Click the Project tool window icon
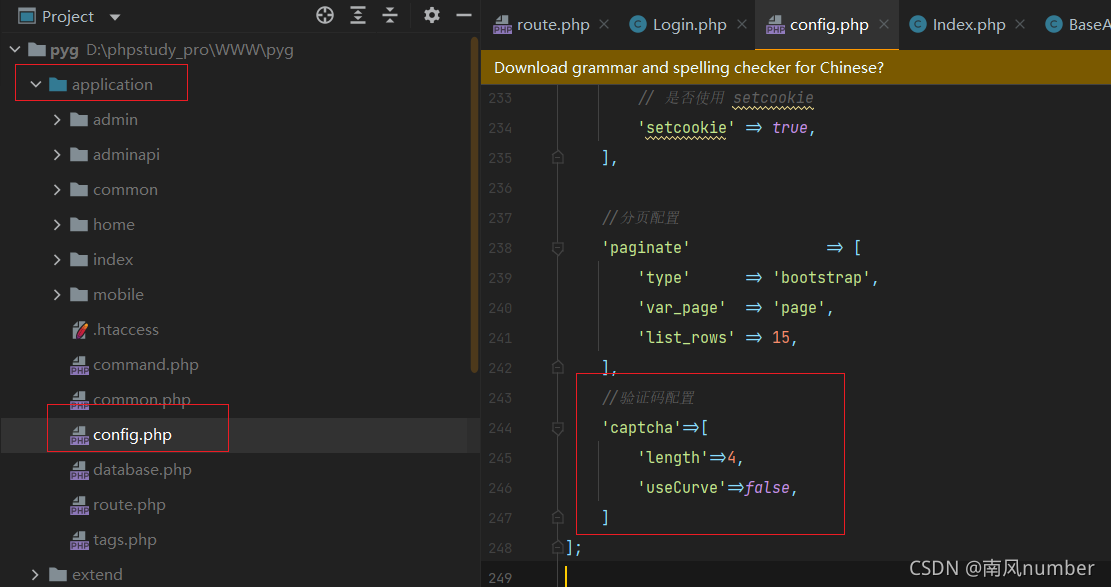 pos(26,16)
